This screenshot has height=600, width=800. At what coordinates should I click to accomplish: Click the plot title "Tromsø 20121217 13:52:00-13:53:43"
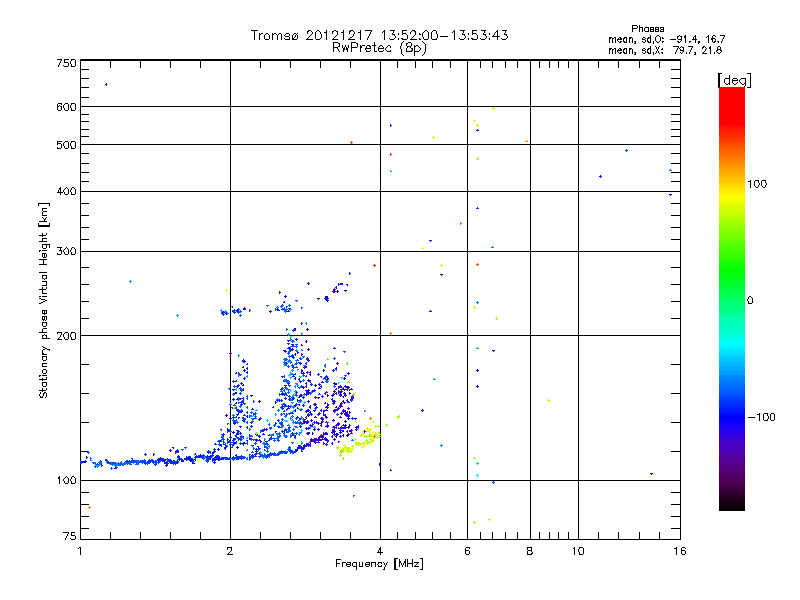379,35
